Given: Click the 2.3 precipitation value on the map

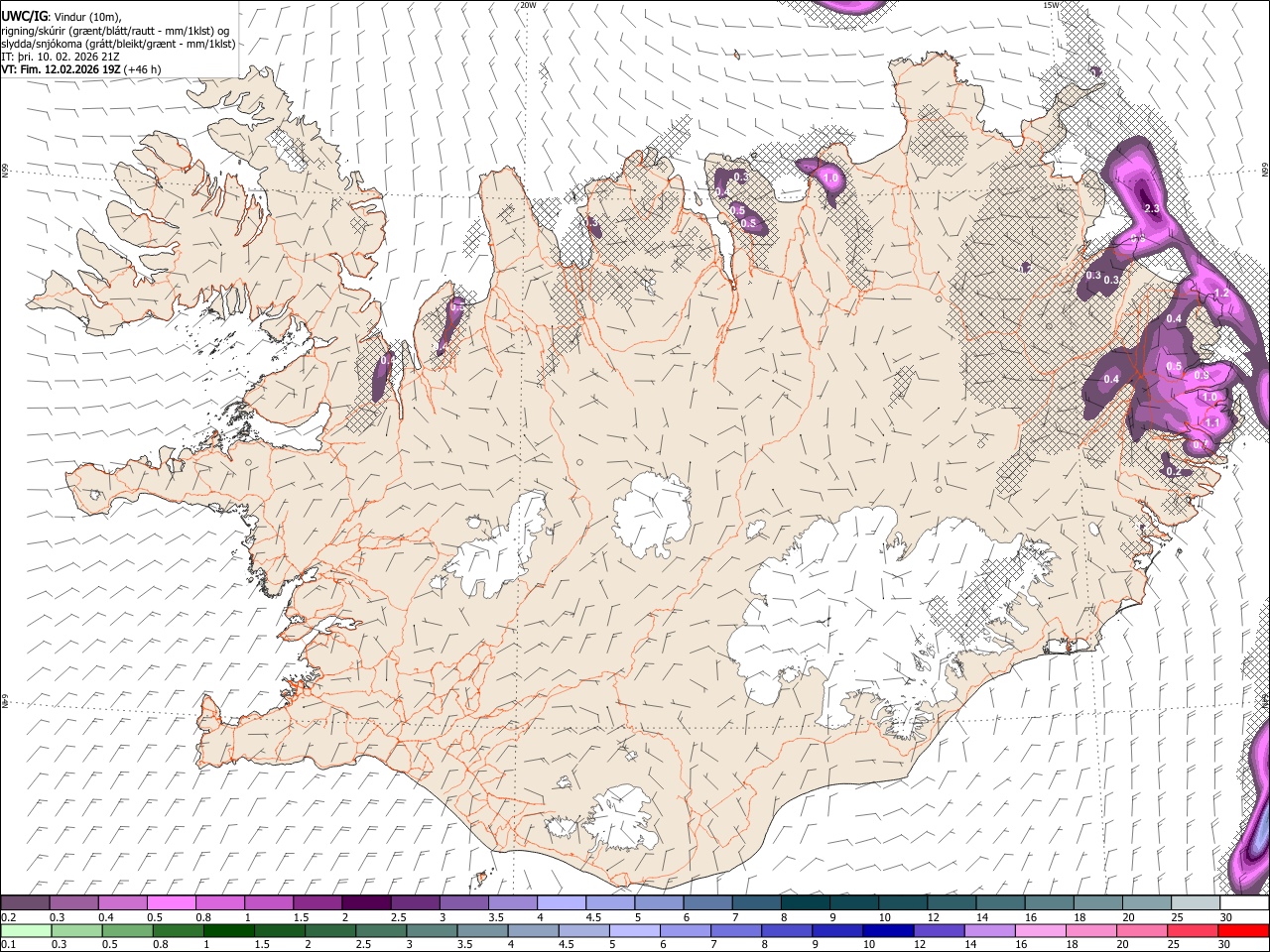Looking at the screenshot, I should coord(1152,208).
